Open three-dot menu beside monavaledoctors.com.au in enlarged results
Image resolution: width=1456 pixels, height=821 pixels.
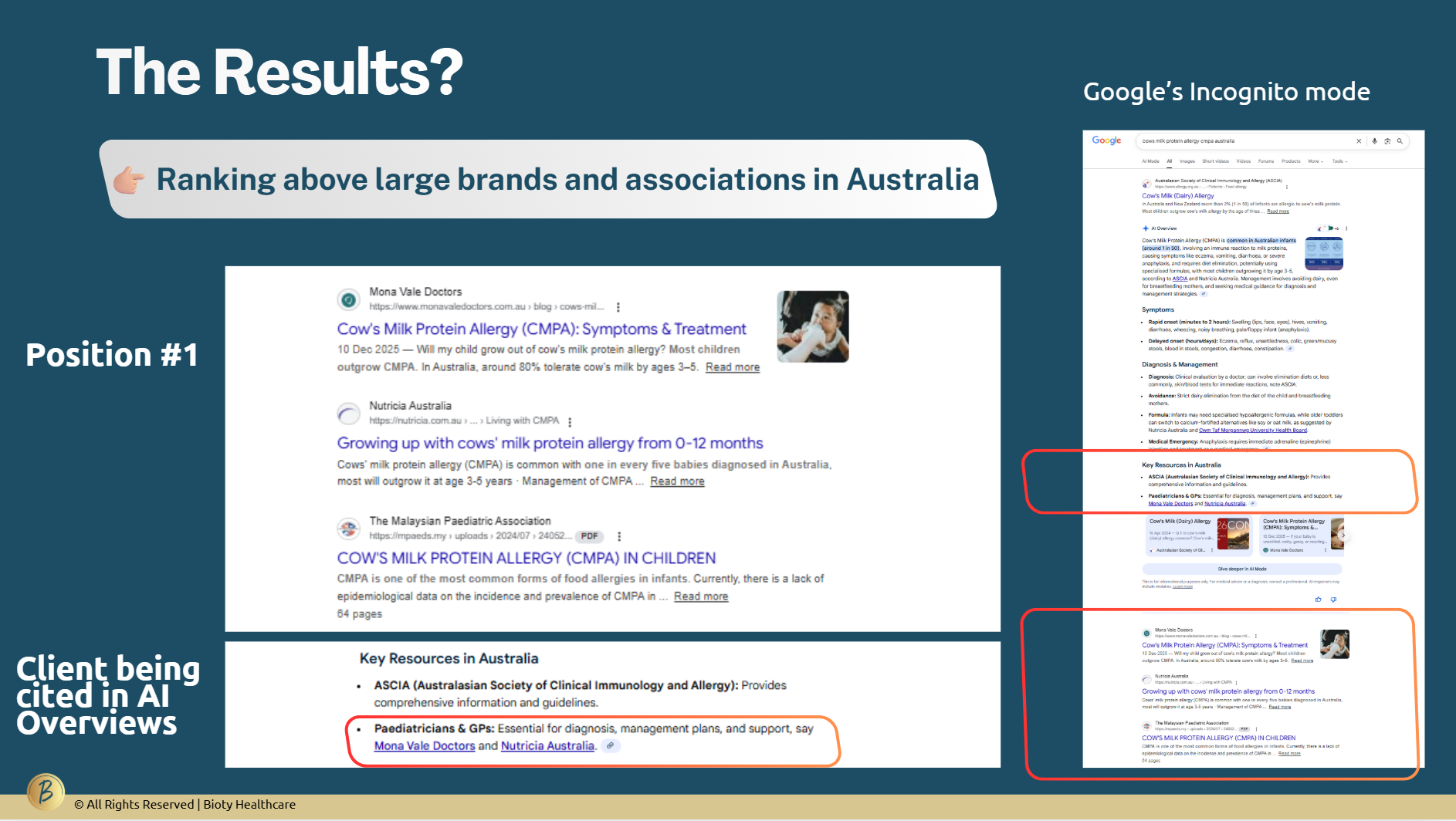(x=618, y=307)
